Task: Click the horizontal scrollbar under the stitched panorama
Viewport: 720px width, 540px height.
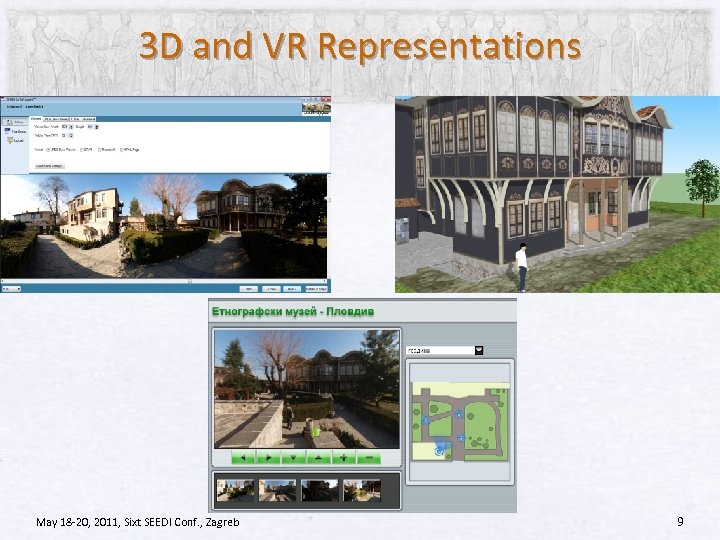Action: 164,281
